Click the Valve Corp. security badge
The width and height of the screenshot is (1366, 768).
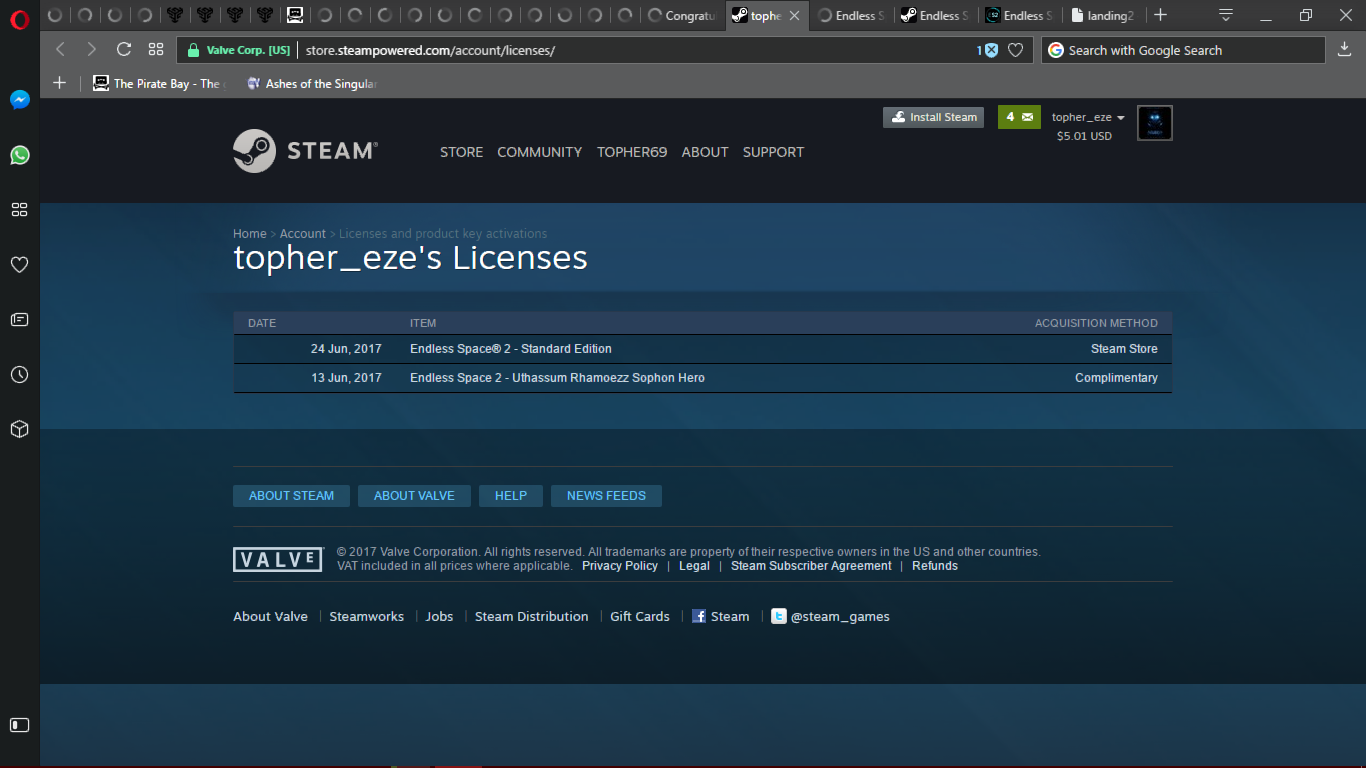click(240, 50)
